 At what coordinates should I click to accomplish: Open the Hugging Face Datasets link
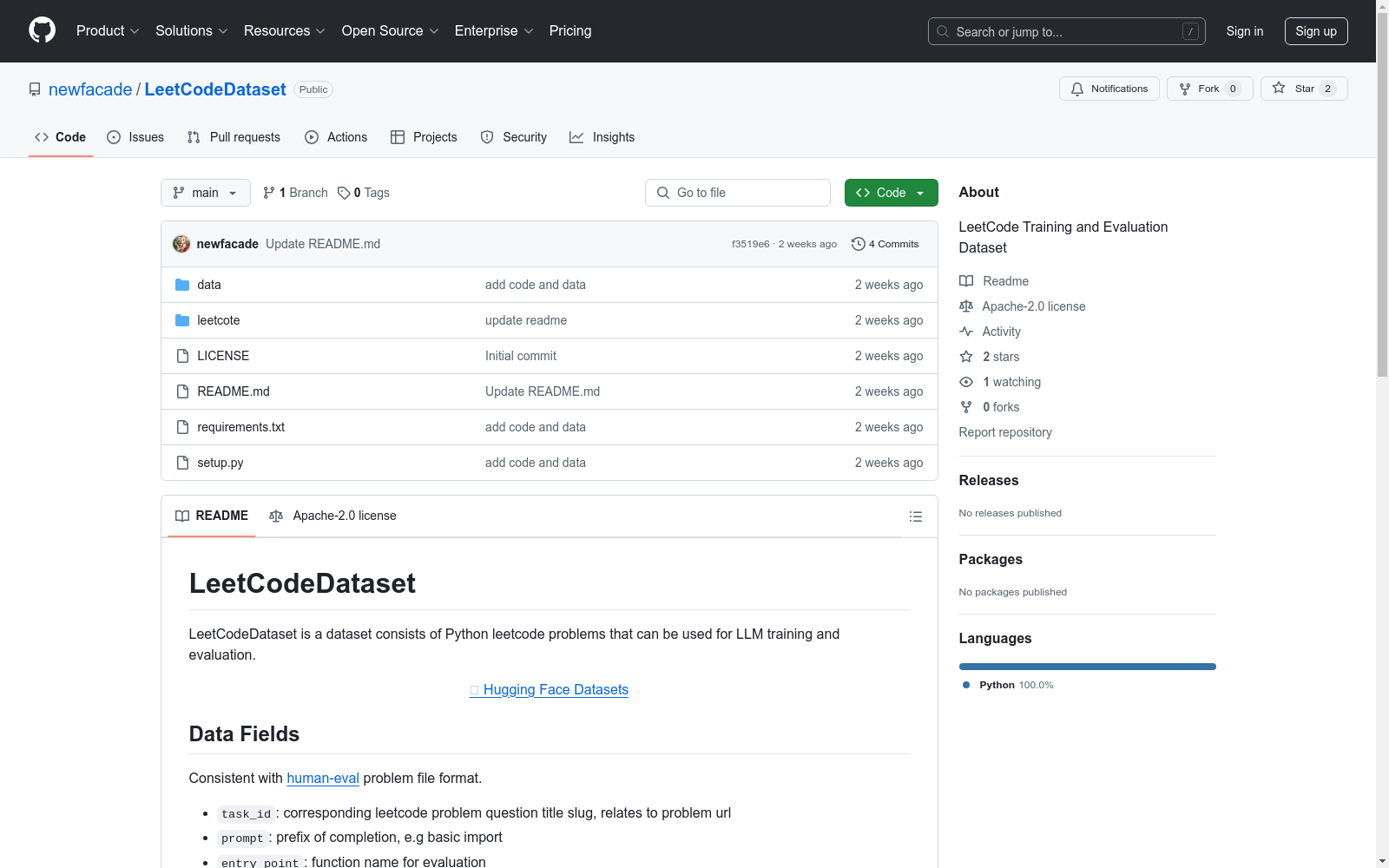(549, 689)
